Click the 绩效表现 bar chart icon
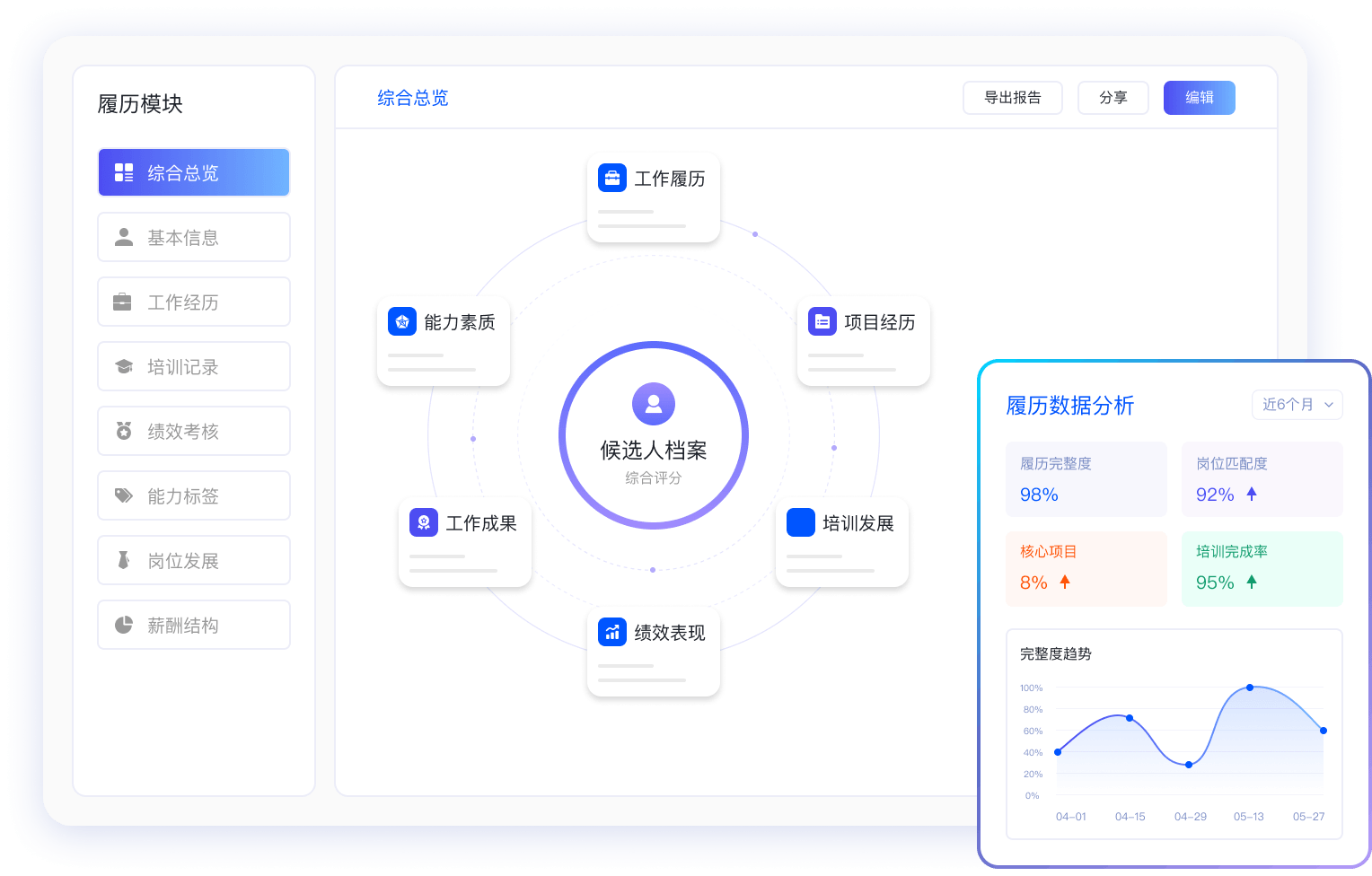The image size is (1372, 876). pyautogui.click(x=612, y=632)
